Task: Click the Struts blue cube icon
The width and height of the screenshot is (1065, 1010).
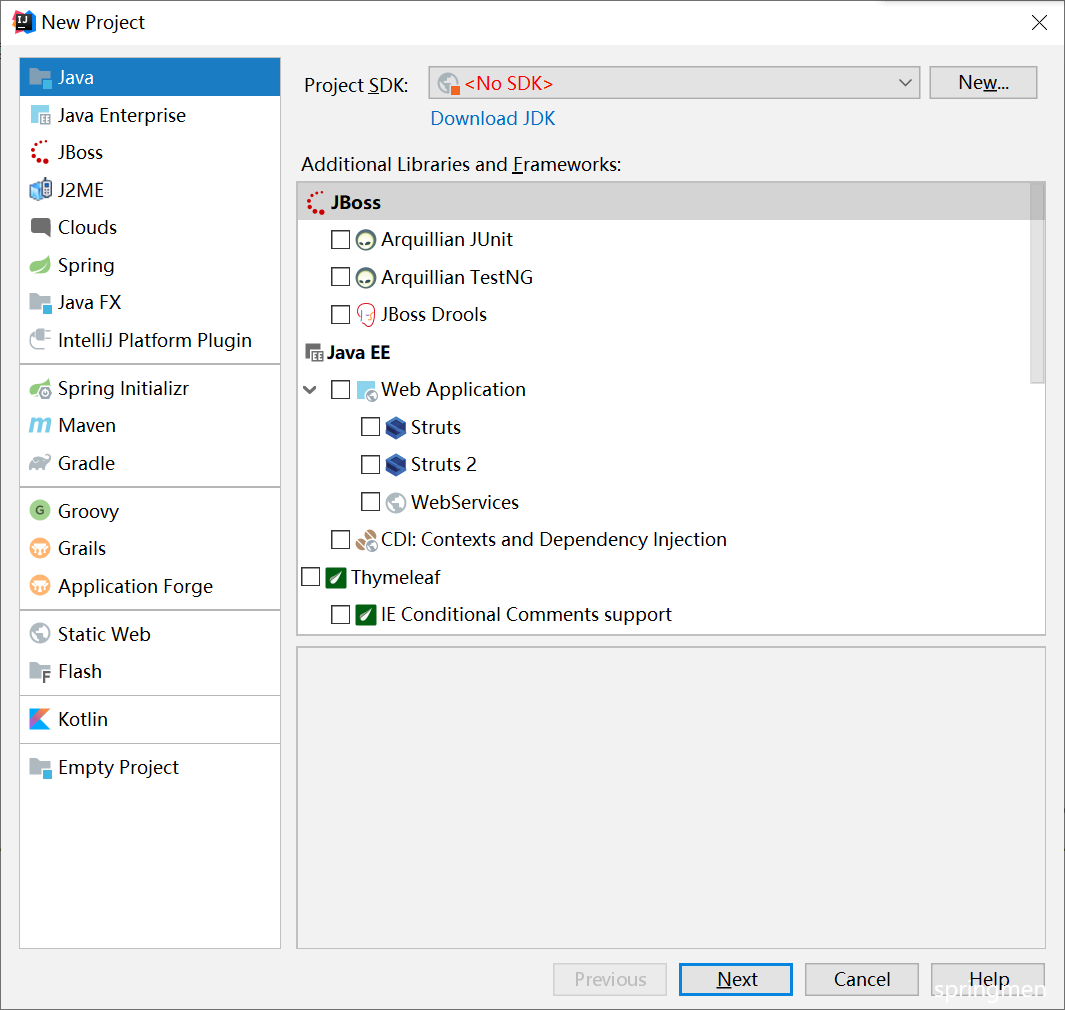Action: 395,427
